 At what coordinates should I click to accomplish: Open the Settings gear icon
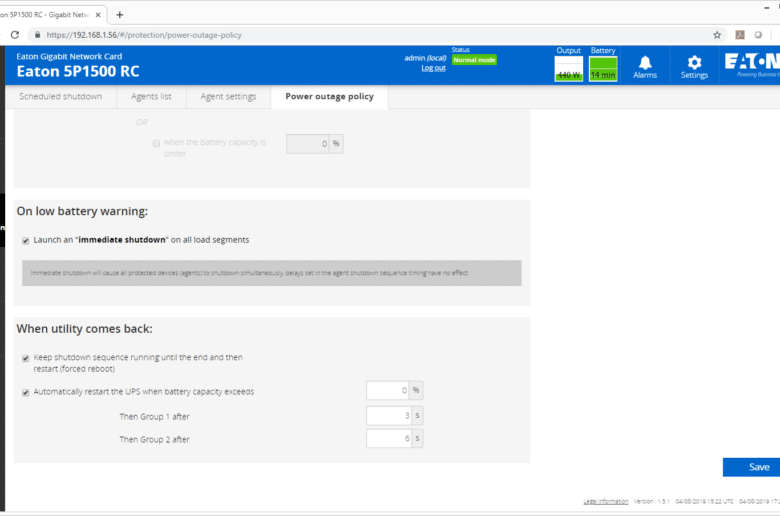694,67
